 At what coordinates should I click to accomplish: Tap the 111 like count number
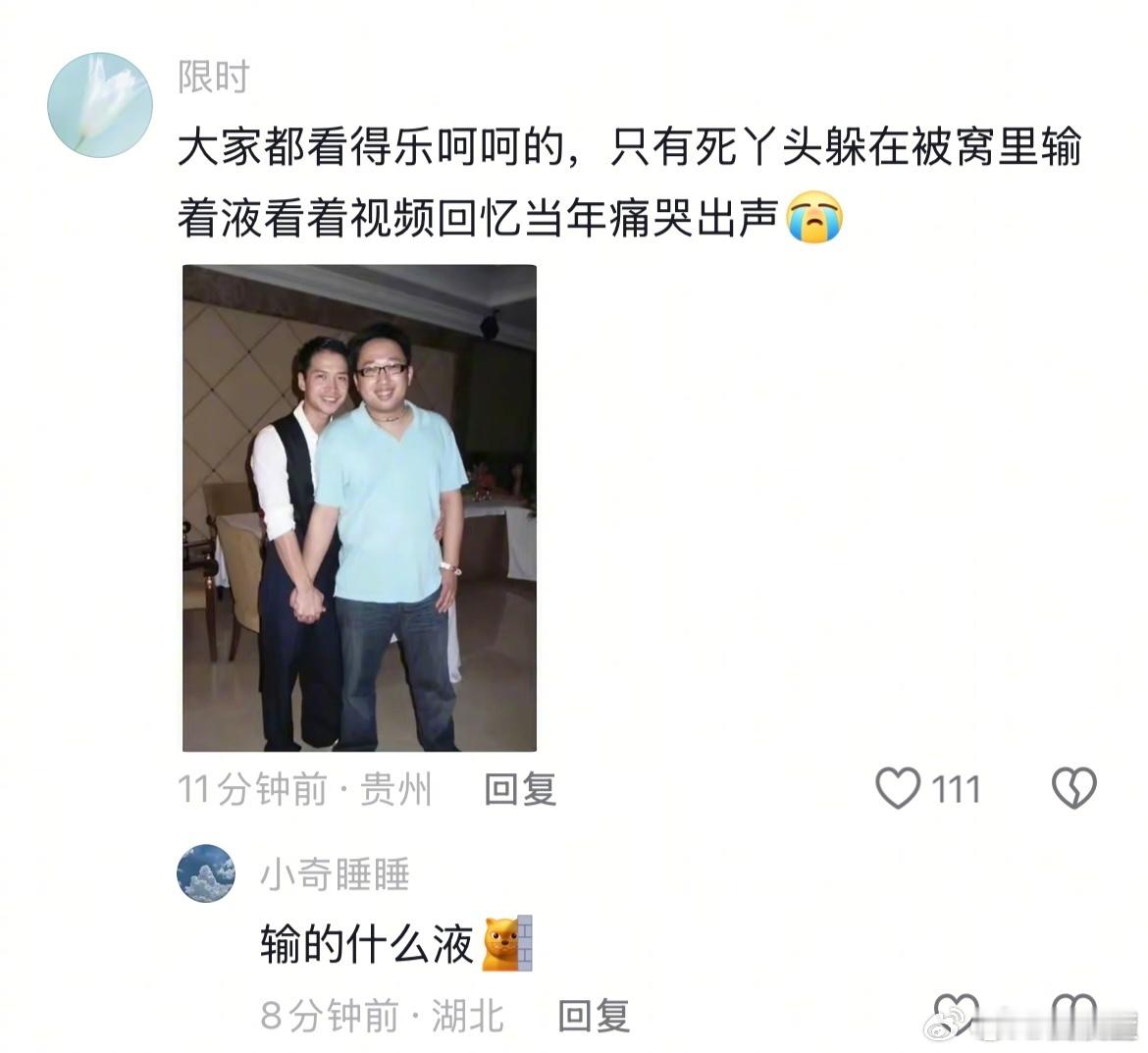click(x=956, y=789)
